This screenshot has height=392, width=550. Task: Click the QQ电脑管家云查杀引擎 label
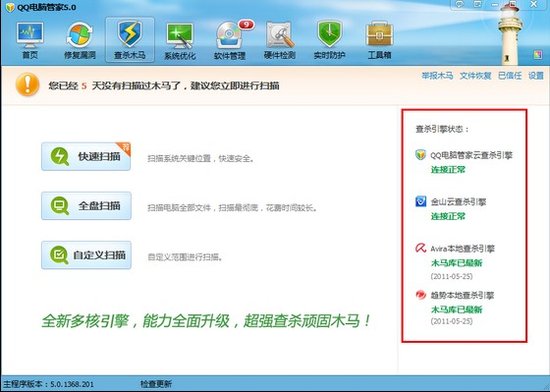click(471, 155)
